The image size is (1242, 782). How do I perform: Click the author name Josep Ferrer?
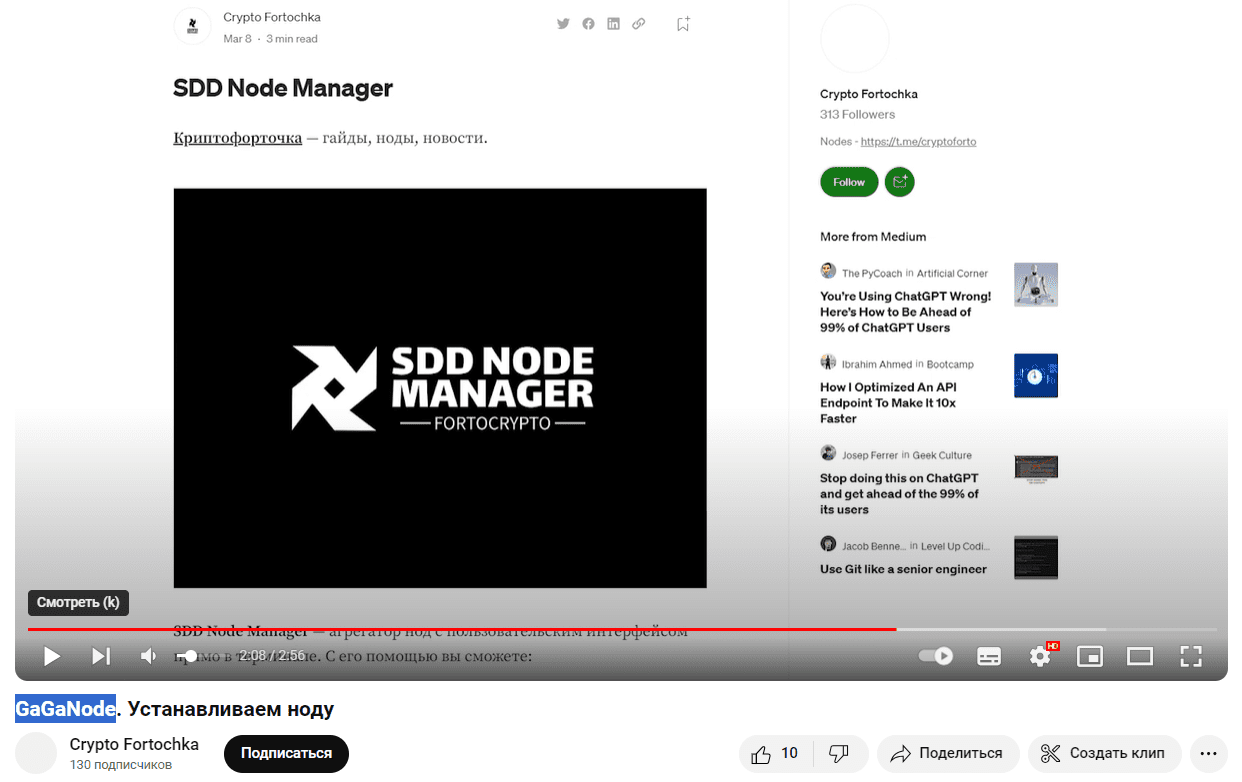(x=871, y=455)
